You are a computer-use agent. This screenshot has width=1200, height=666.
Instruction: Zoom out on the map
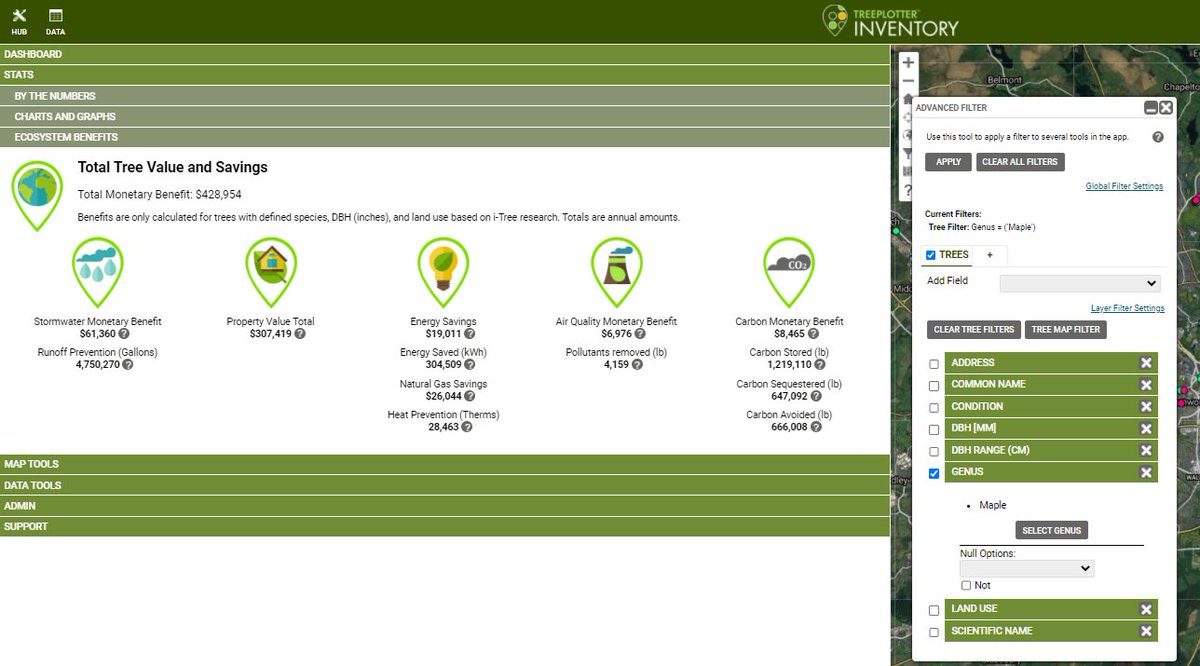908,81
